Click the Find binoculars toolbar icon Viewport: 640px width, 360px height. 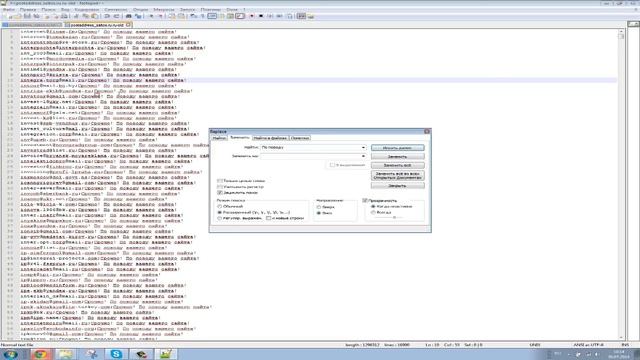coord(128,16)
